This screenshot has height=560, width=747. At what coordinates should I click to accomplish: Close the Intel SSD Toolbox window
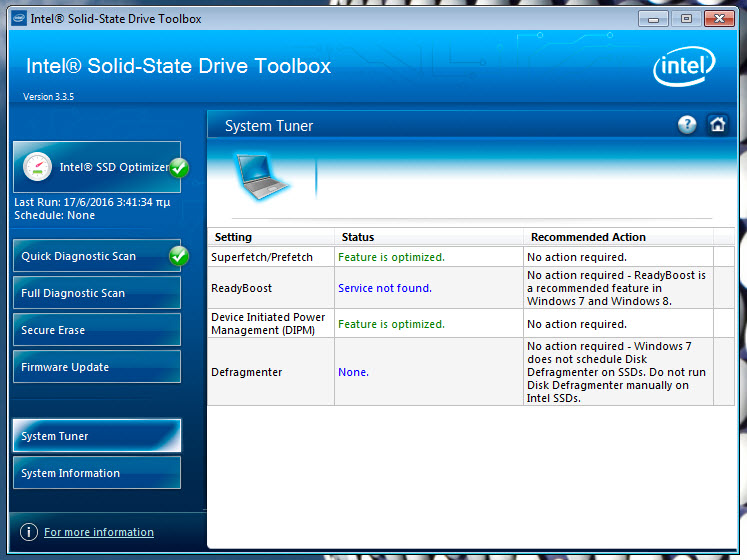(x=719, y=19)
